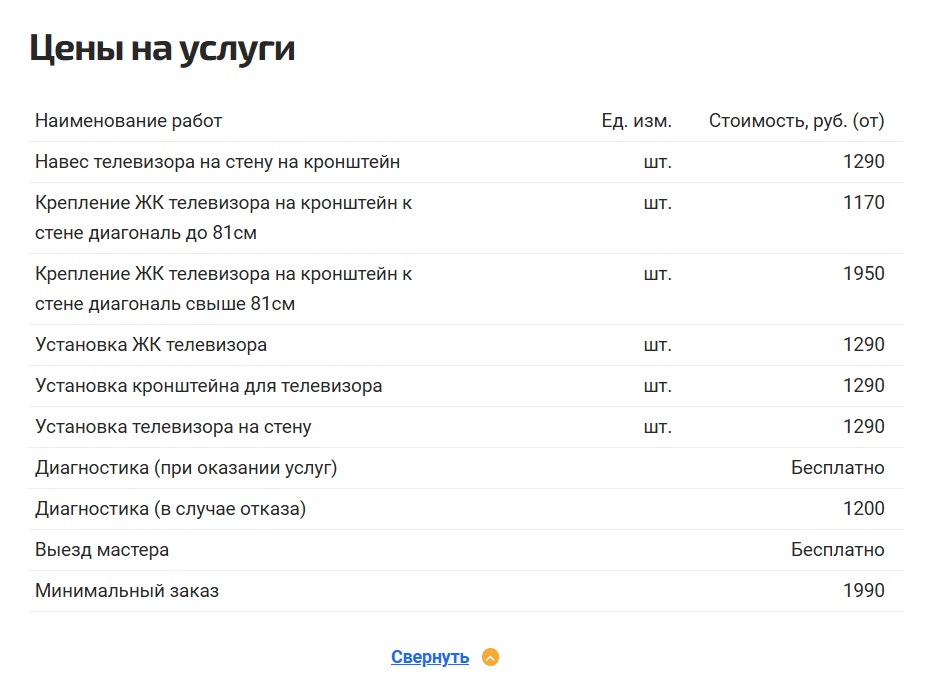925x691 pixels.
Task: Select the "Навес телевизора на стену на кронштейн" row
Action: pyautogui.click(x=218, y=162)
